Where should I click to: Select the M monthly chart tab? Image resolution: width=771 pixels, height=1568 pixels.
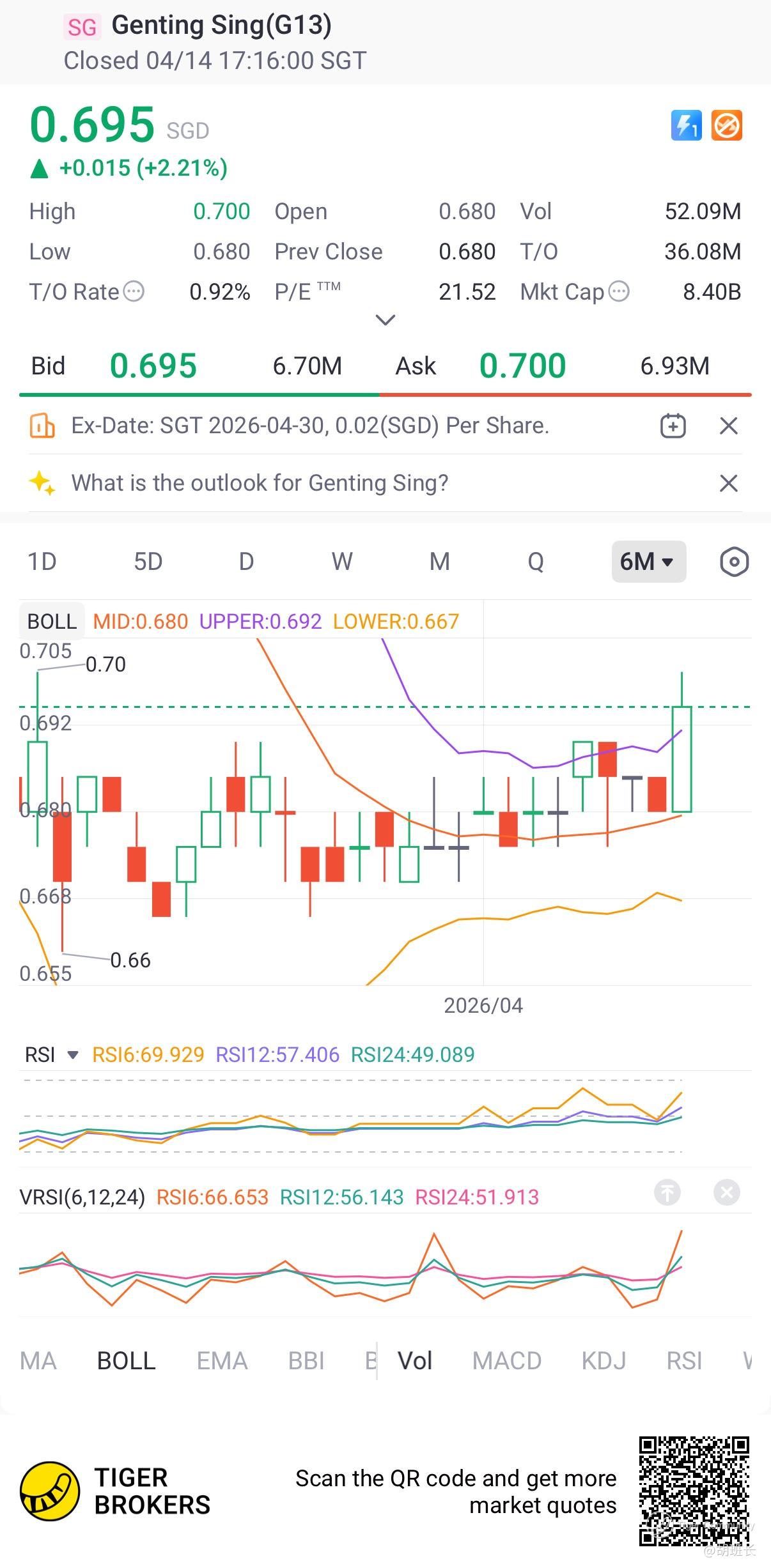(x=439, y=562)
